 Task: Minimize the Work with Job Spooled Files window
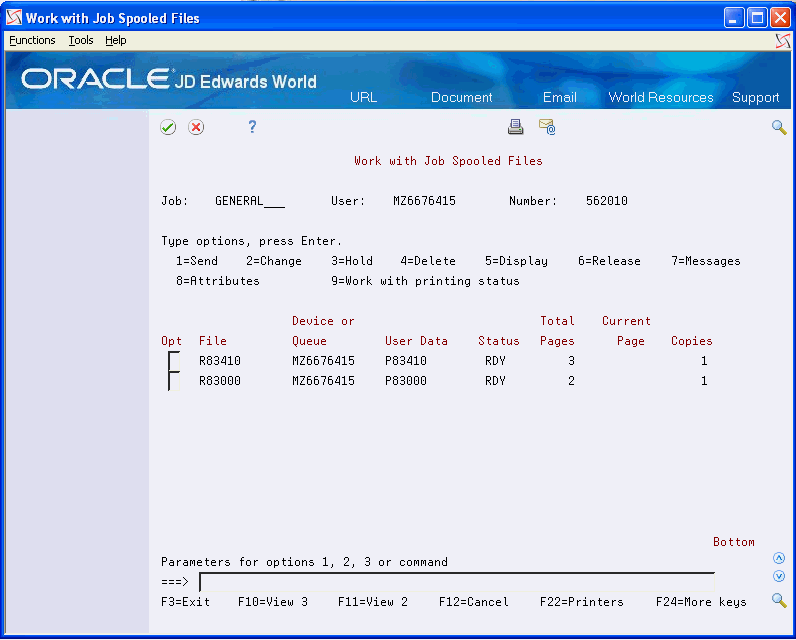click(x=734, y=18)
